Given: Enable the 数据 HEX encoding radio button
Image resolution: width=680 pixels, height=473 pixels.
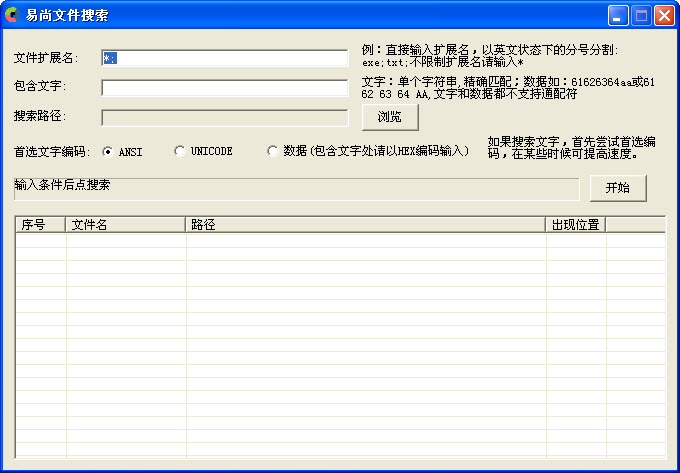Looking at the screenshot, I should click(273, 152).
